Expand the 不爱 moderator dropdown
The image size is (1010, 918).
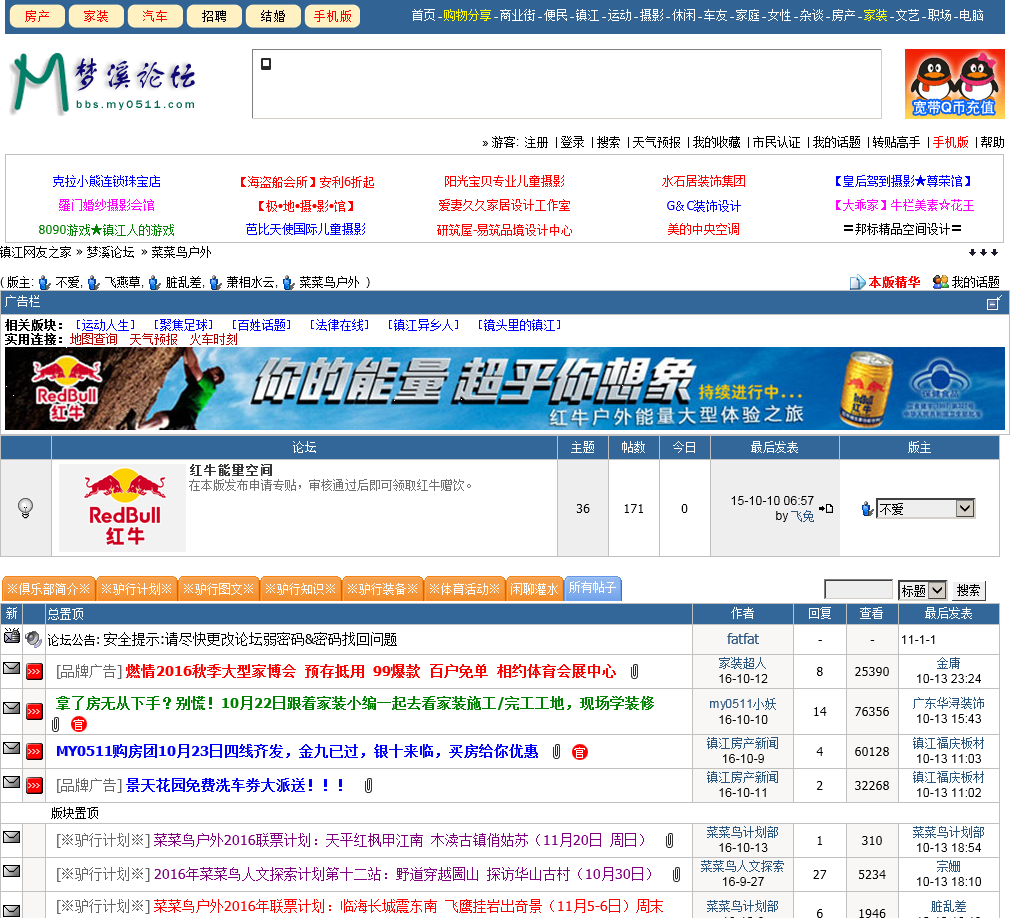(925, 509)
